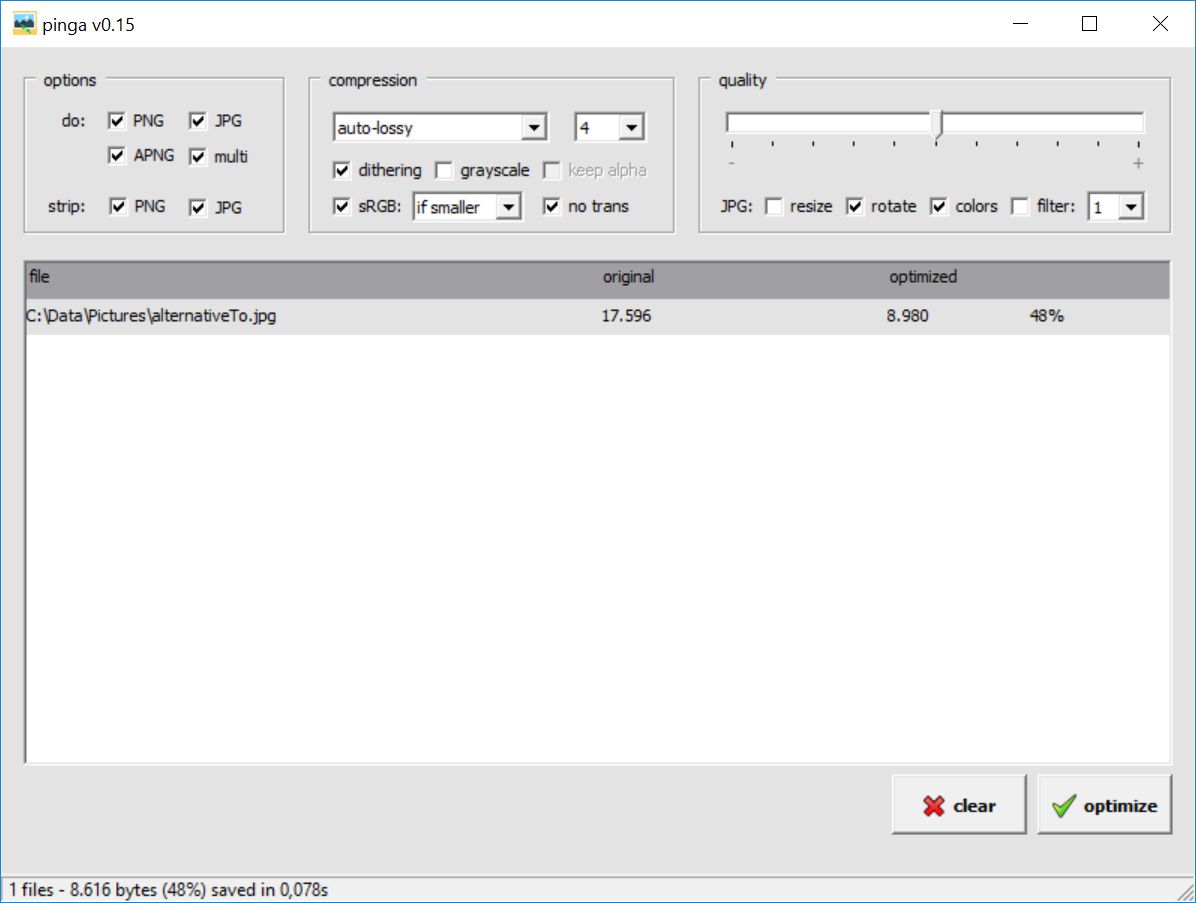Click the green checkmark optimize icon
Screen dimensions: 1196x903
(1063, 805)
